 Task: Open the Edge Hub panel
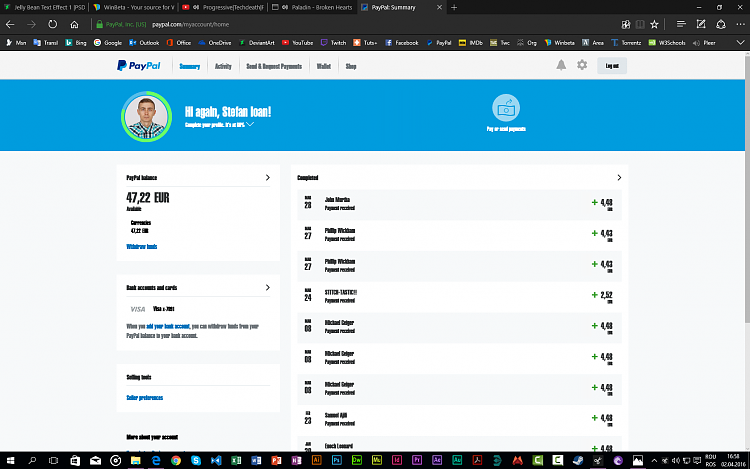tap(681, 24)
